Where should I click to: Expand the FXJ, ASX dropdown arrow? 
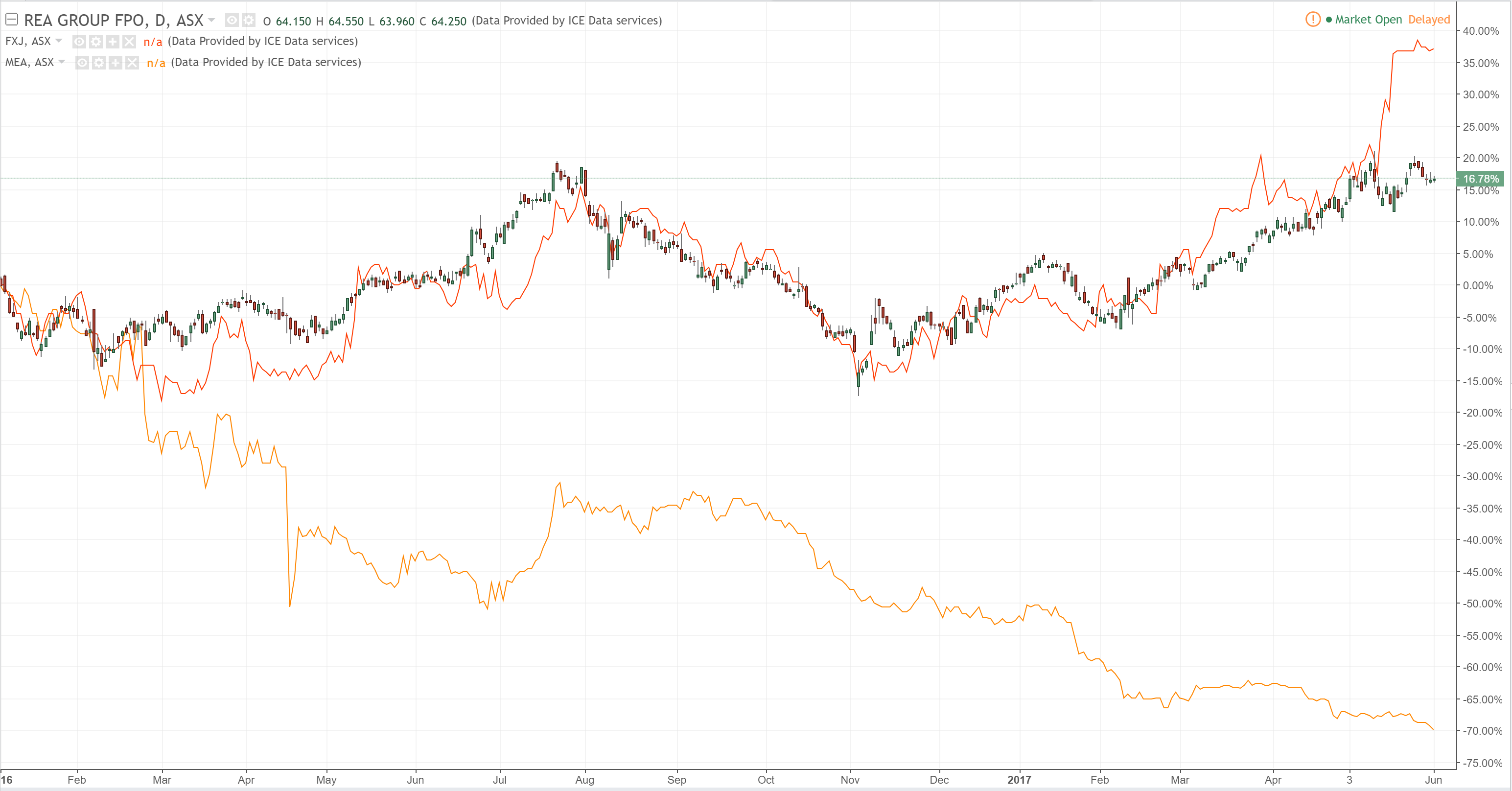point(59,41)
